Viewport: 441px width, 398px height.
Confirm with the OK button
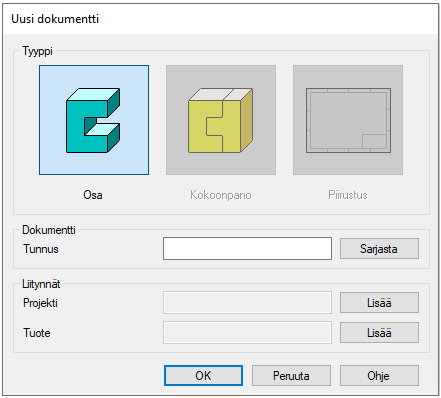[x=203, y=376]
